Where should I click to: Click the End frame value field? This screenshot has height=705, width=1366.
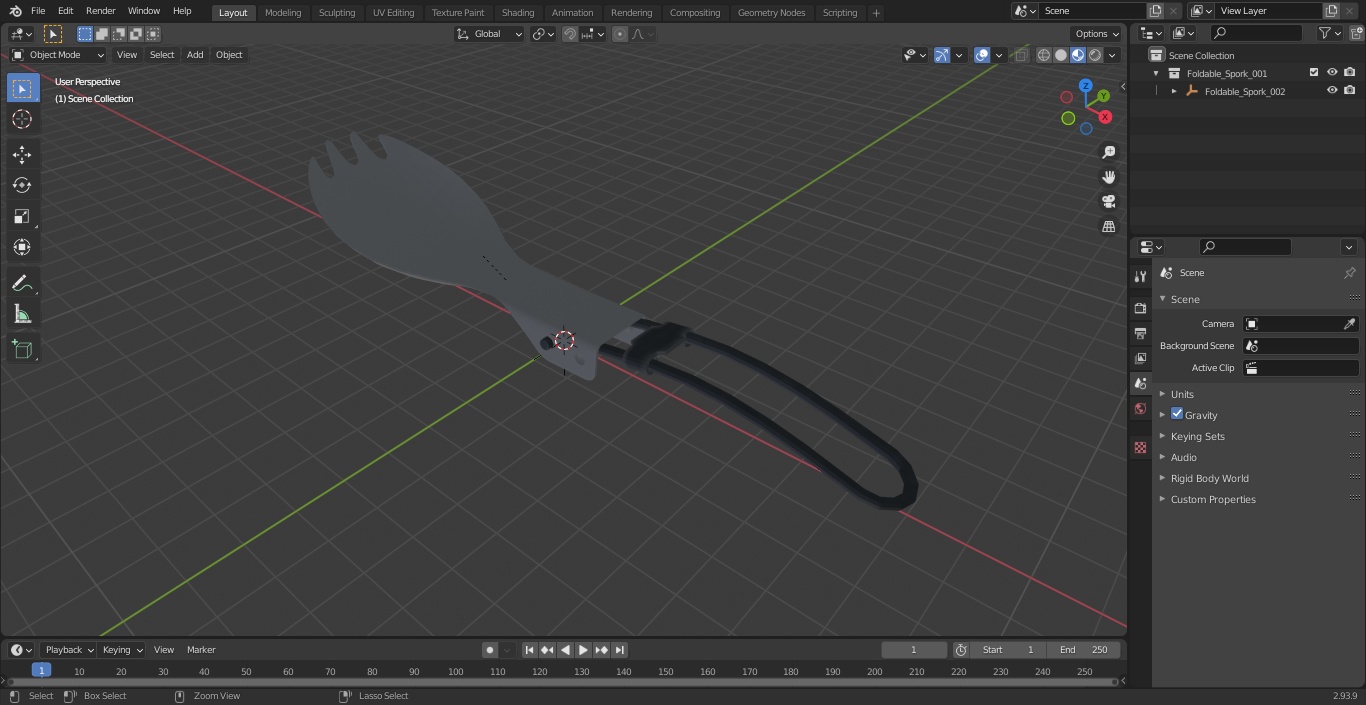point(1084,650)
